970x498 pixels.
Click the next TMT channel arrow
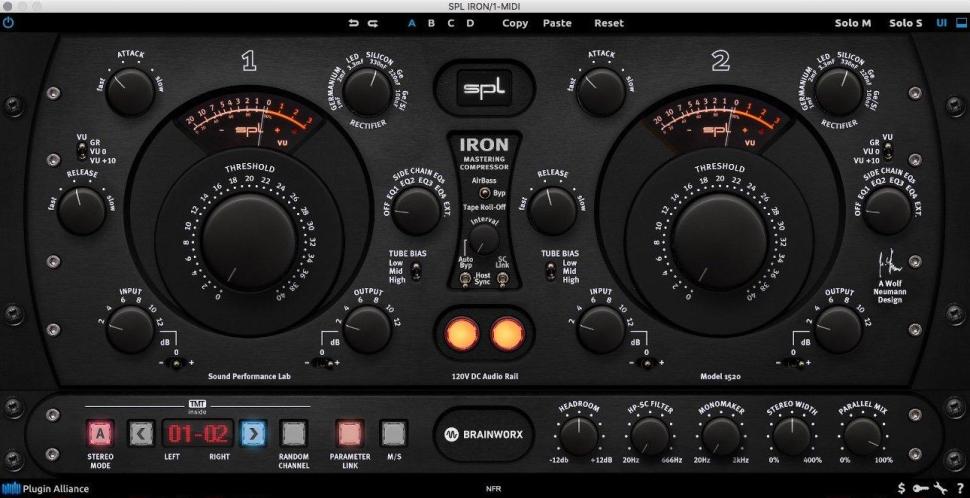tap(254, 434)
